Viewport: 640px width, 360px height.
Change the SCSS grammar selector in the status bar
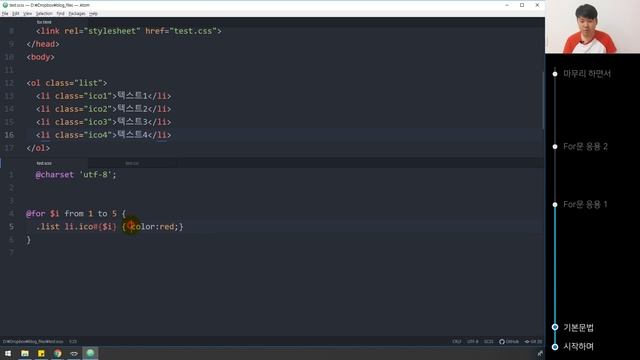point(489,342)
